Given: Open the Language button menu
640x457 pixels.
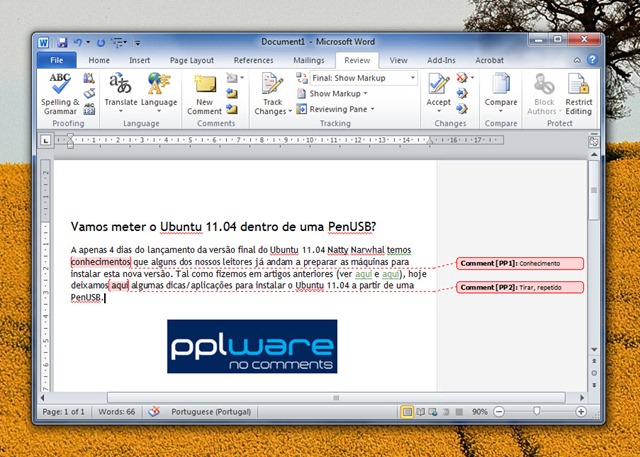Looking at the screenshot, I should tap(159, 94).
